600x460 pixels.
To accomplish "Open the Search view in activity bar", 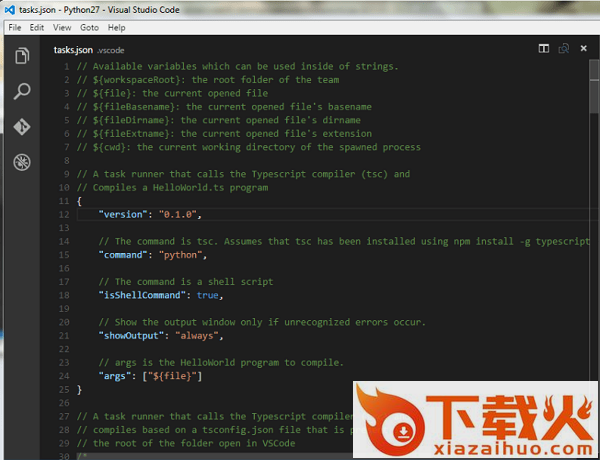I will point(21,92).
